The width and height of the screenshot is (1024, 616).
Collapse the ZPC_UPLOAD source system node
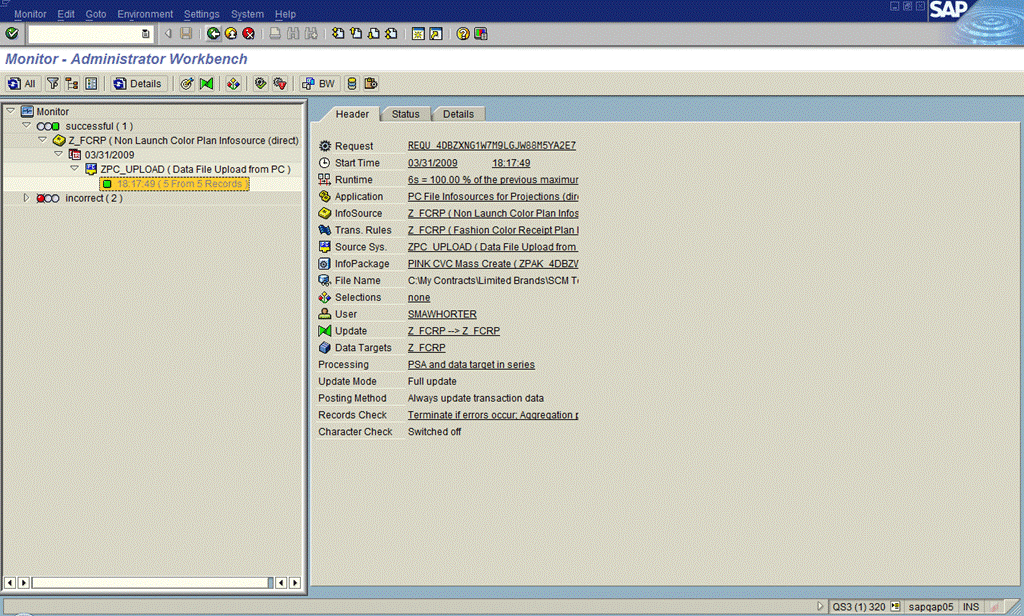coord(74,169)
